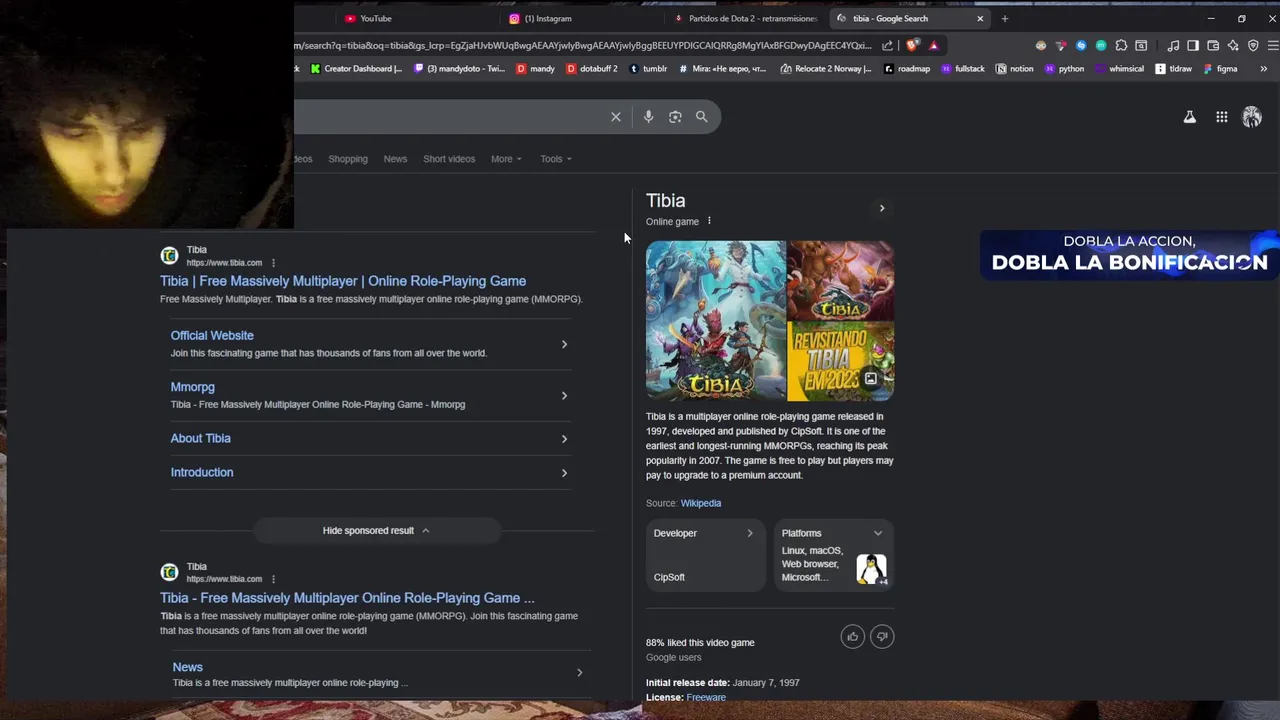The width and height of the screenshot is (1280, 720).
Task: Open the sponsored Tibia Free Massively Multiplayer title
Action: click(x=343, y=281)
